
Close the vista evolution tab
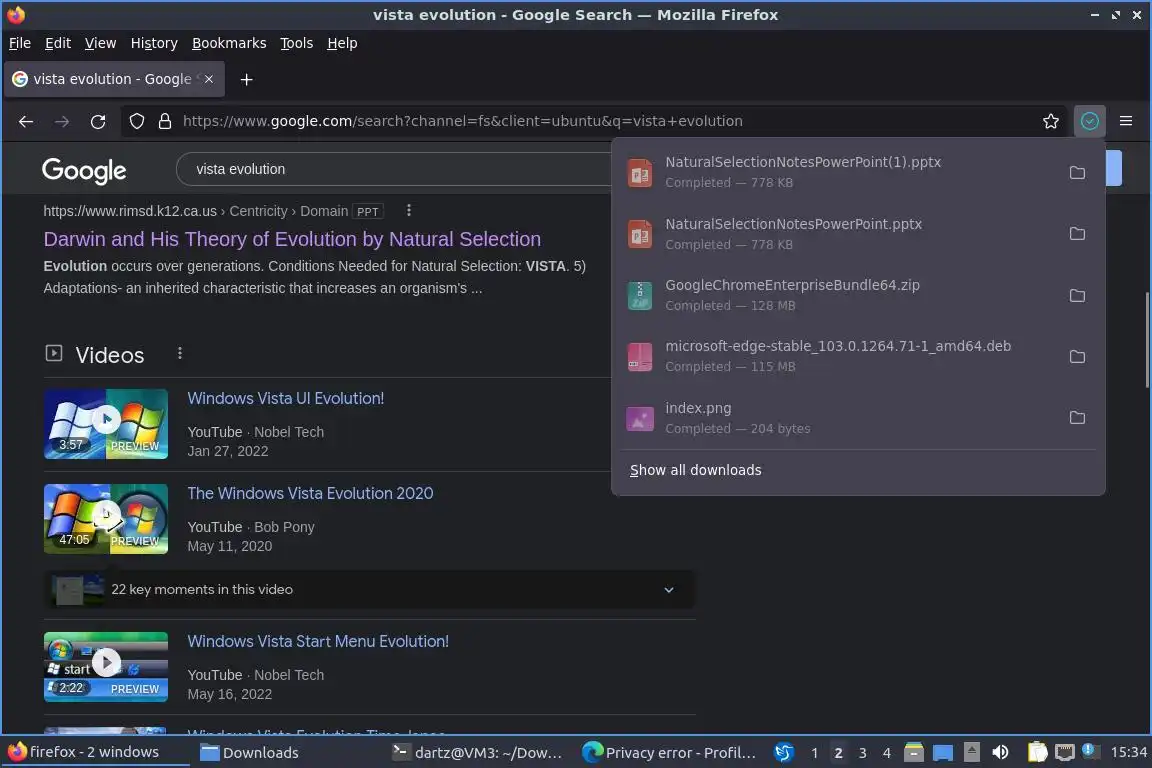click(209, 79)
